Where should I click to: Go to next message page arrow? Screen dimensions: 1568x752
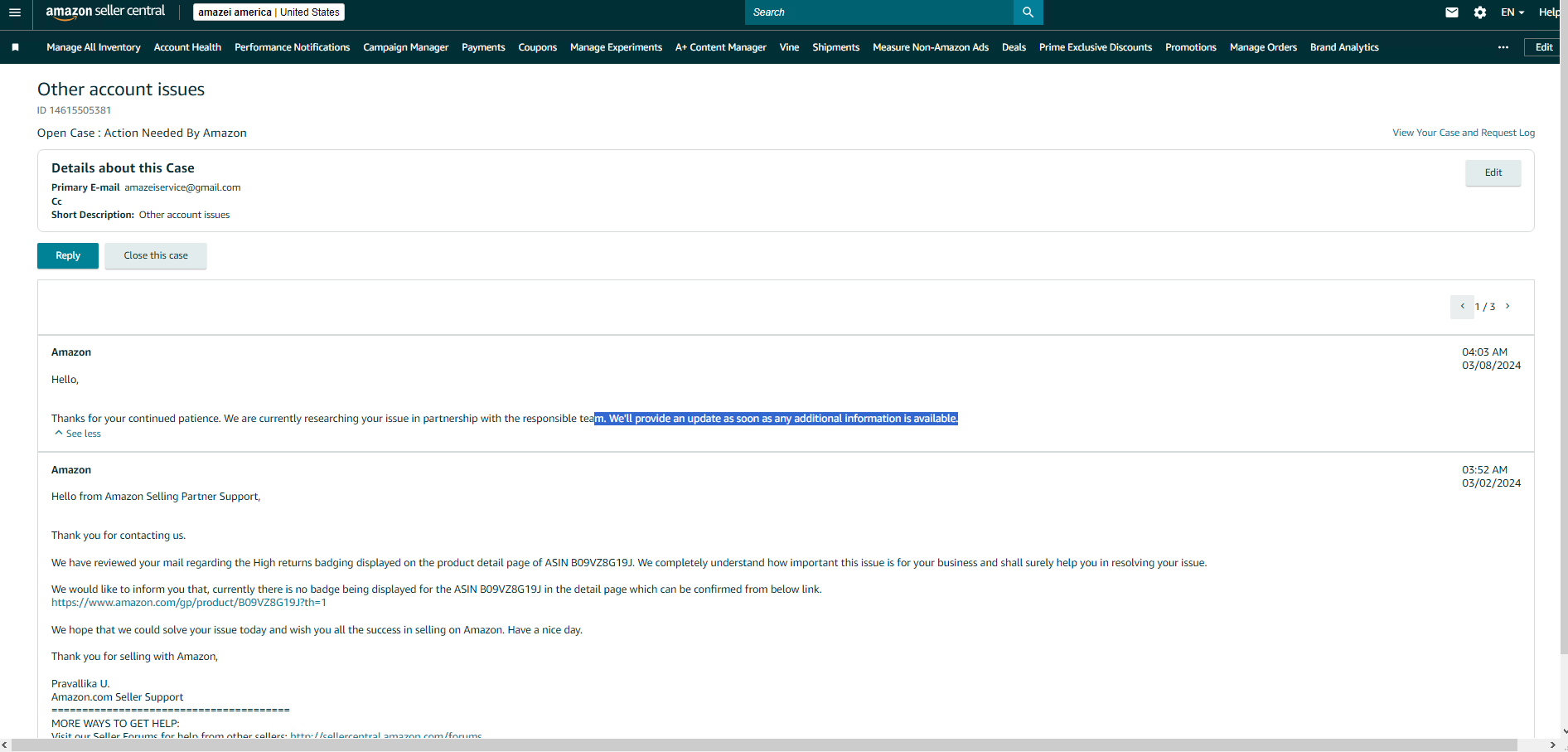click(x=1508, y=307)
